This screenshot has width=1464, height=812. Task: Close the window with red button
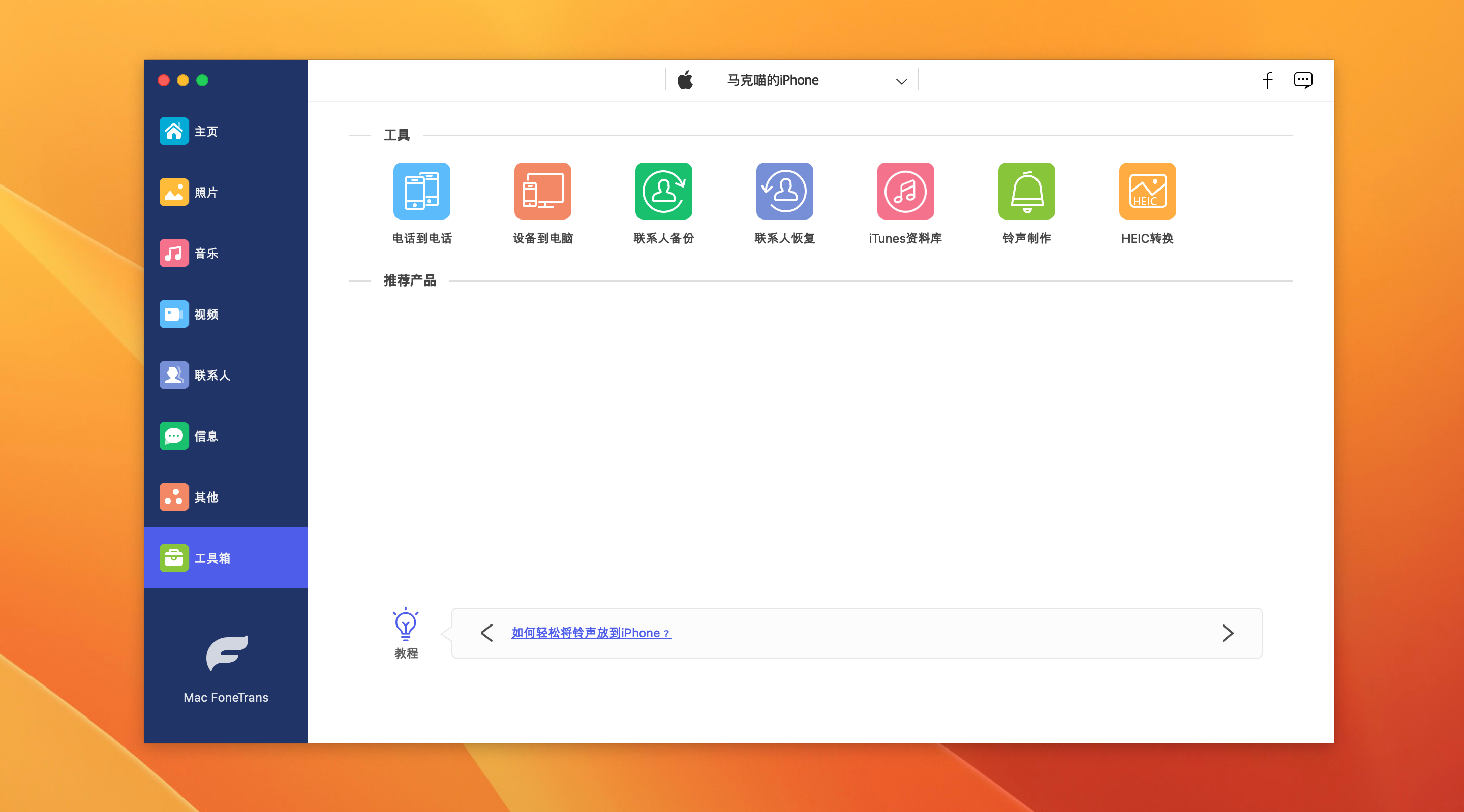(164, 80)
